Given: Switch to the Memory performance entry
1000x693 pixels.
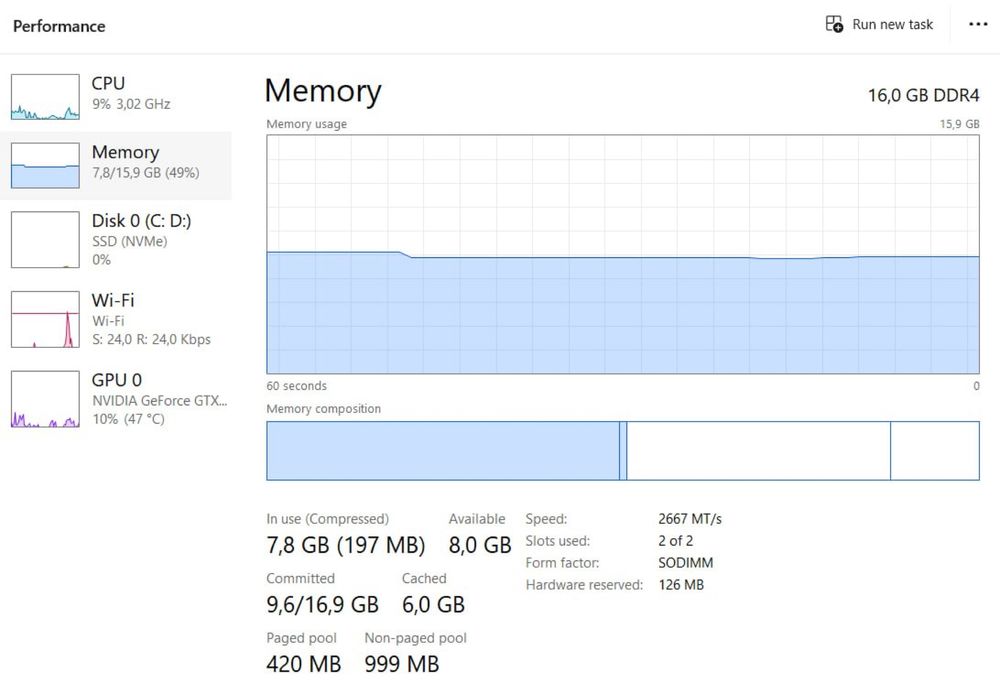Looking at the screenshot, I should pos(115,165).
